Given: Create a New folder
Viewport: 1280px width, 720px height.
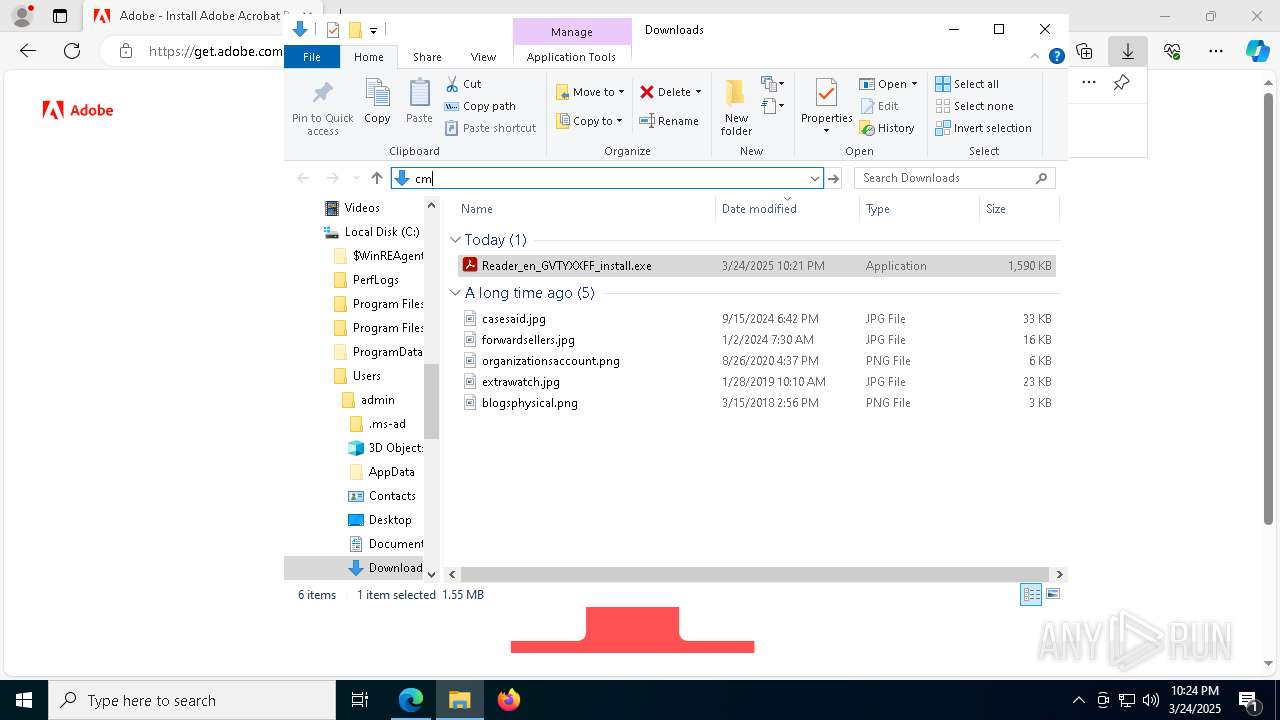Looking at the screenshot, I should tap(736, 107).
